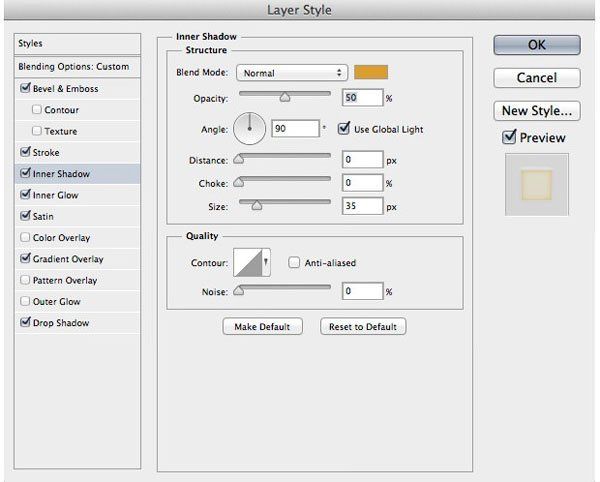Uncheck the Drop Shadow checkbox
Viewport: 600px width, 482px height.
point(25,322)
